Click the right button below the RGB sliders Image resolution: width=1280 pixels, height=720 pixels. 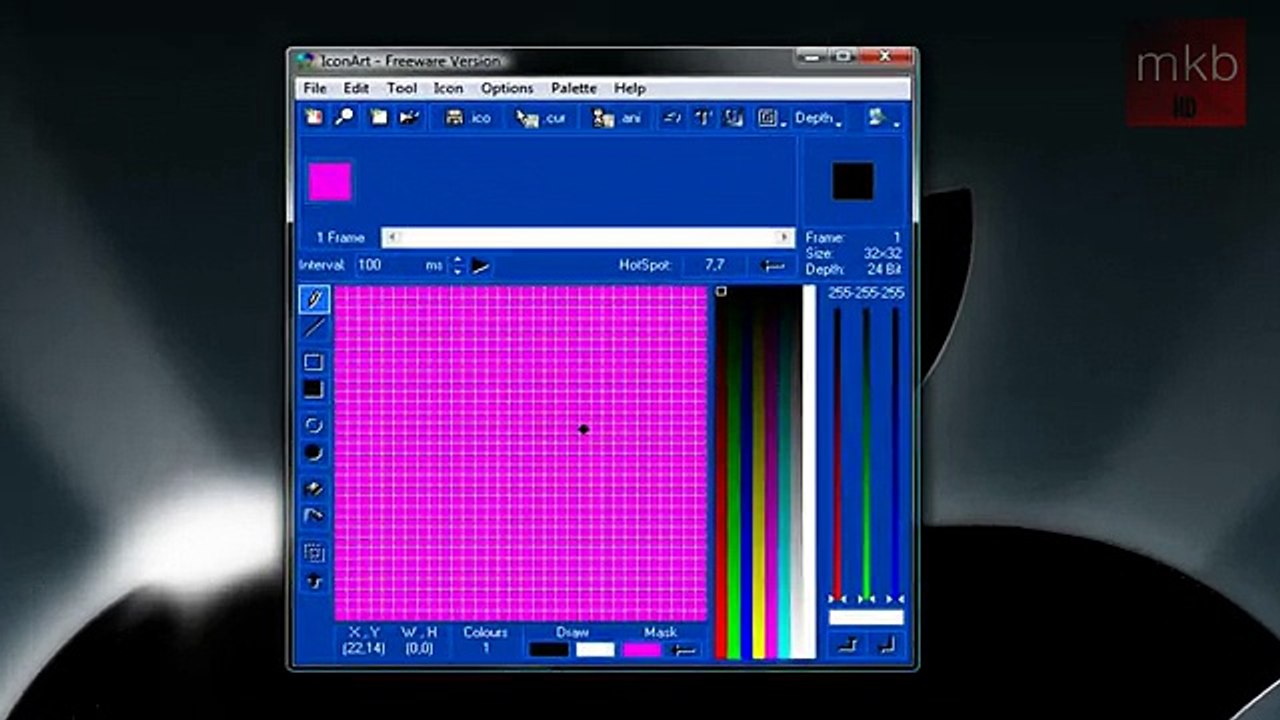886,645
